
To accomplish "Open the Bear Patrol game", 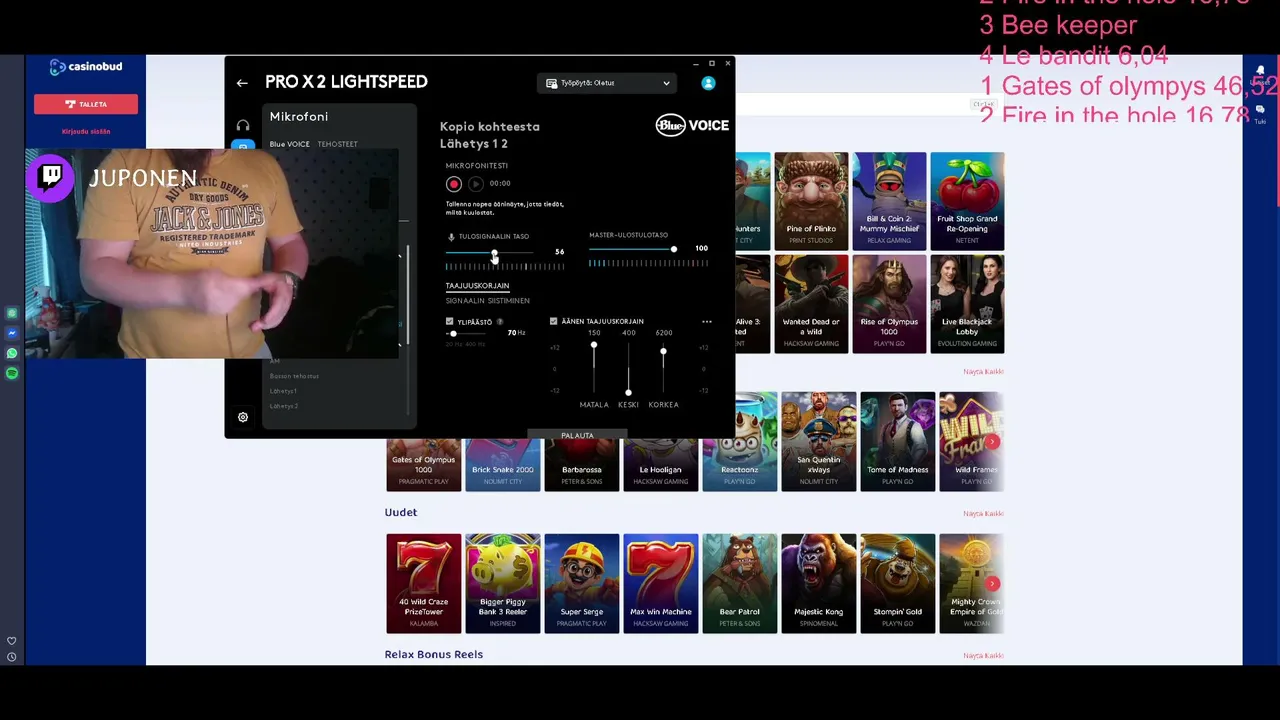I will click(x=740, y=584).
